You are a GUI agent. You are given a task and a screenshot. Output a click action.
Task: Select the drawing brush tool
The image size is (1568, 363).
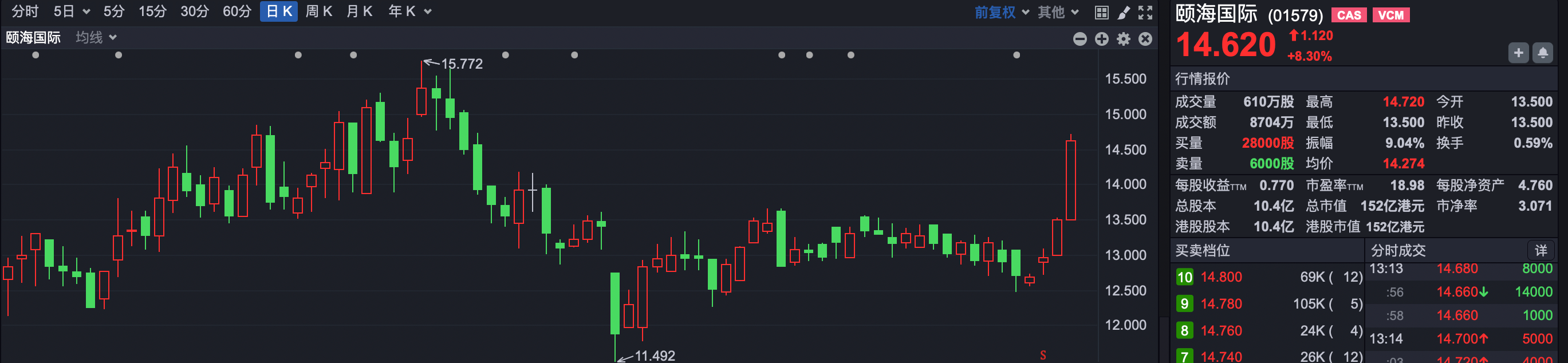pyautogui.click(x=1123, y=12)
